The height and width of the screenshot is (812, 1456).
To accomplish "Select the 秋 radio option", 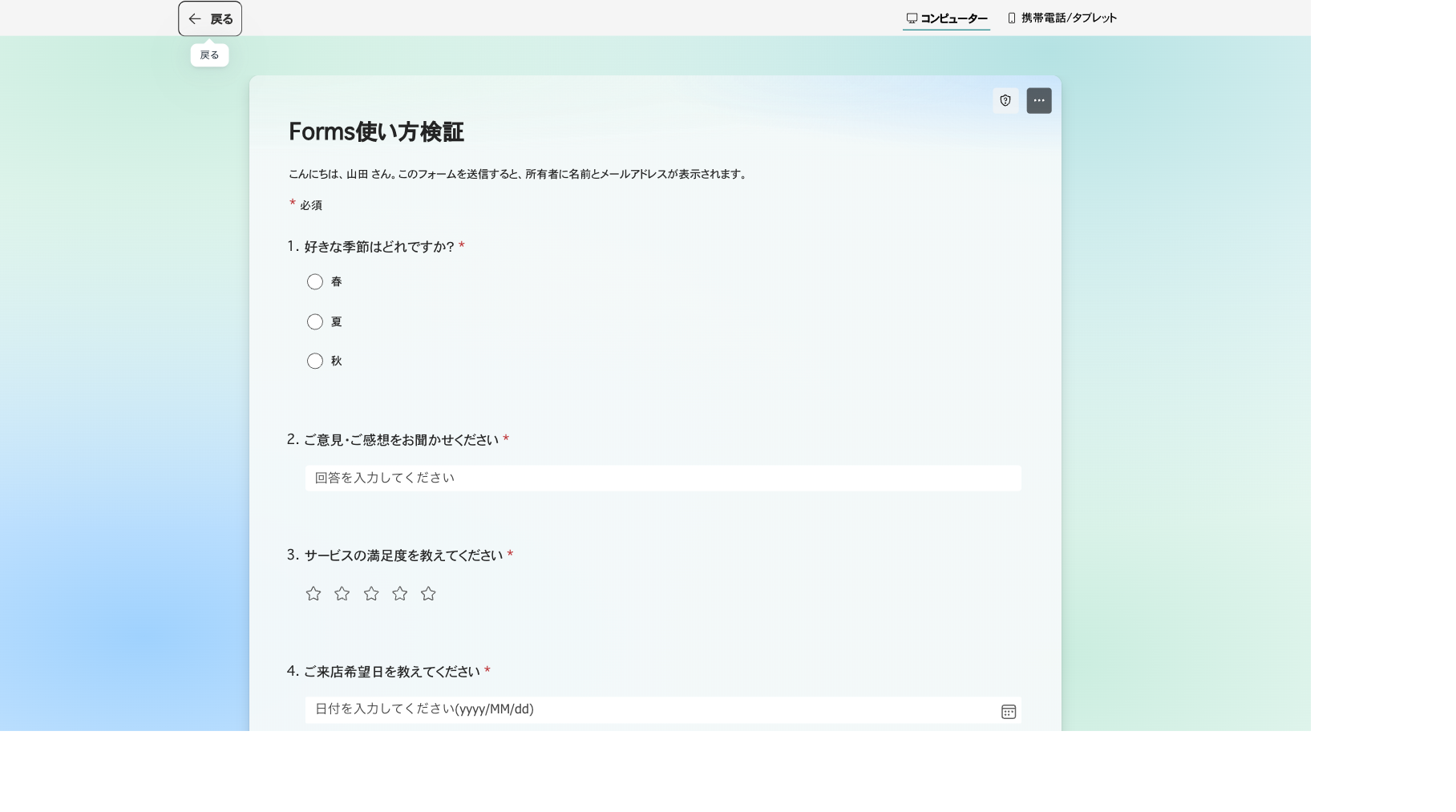I will pos(315,361).
